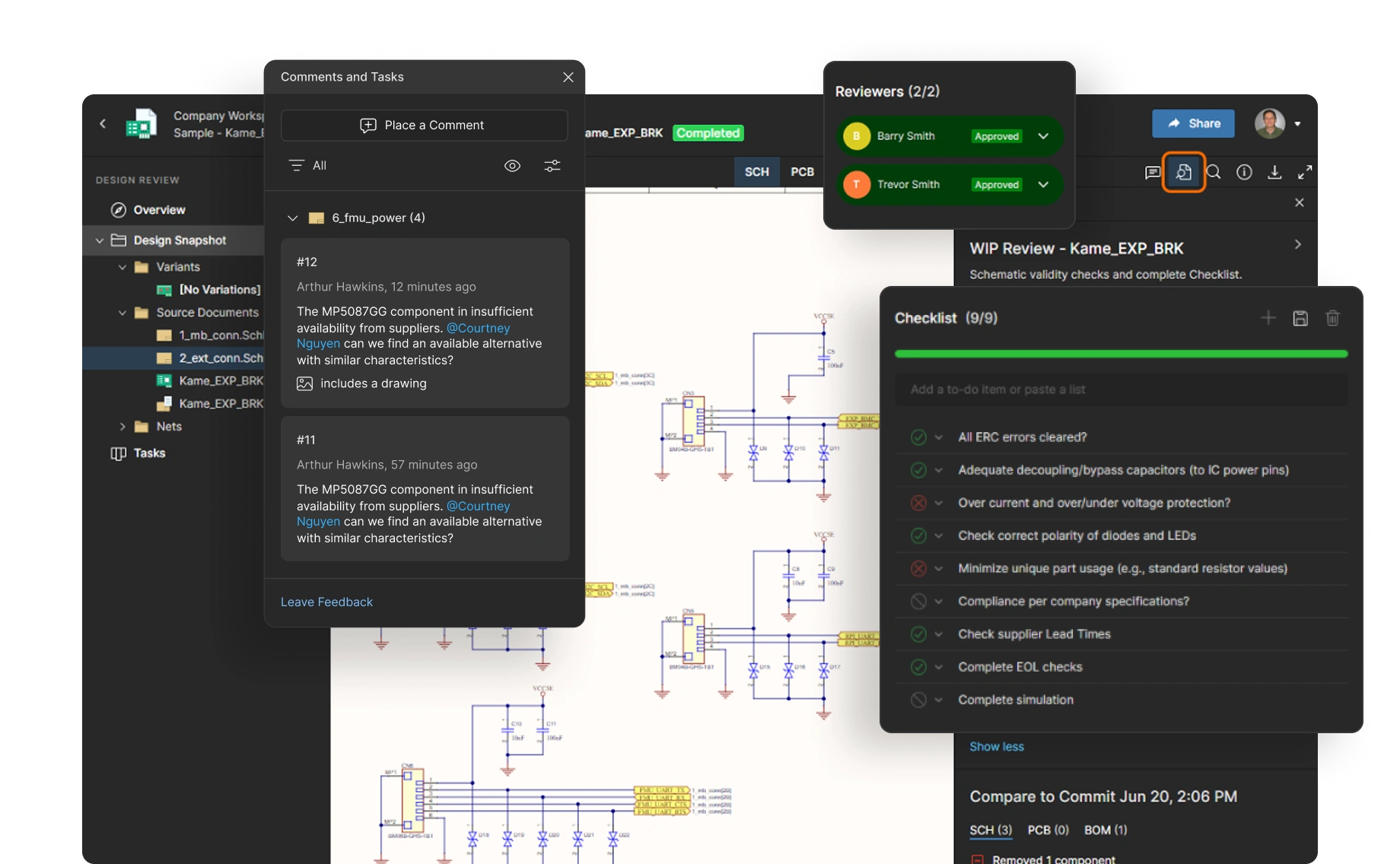Screen dimensions: 1400x864
Task: Open the info icon in toolbar
Action: [1244, 173]
